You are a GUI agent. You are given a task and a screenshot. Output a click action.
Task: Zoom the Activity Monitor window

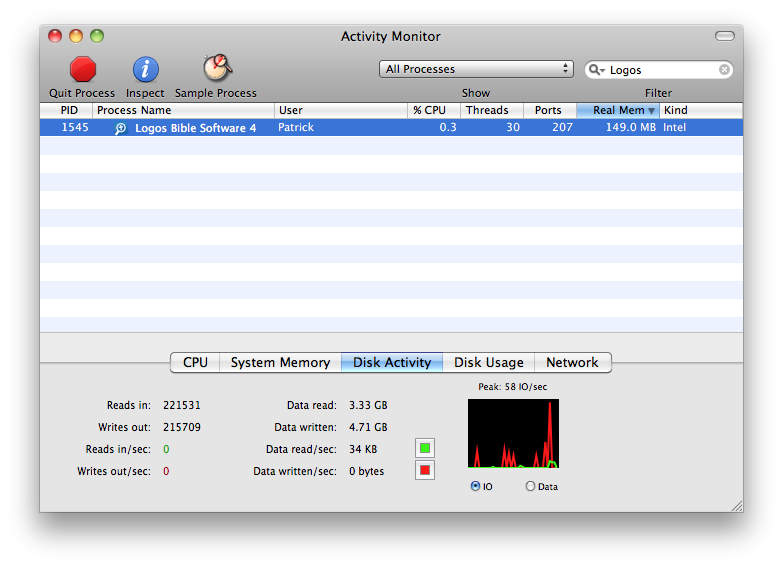point(97,36)
